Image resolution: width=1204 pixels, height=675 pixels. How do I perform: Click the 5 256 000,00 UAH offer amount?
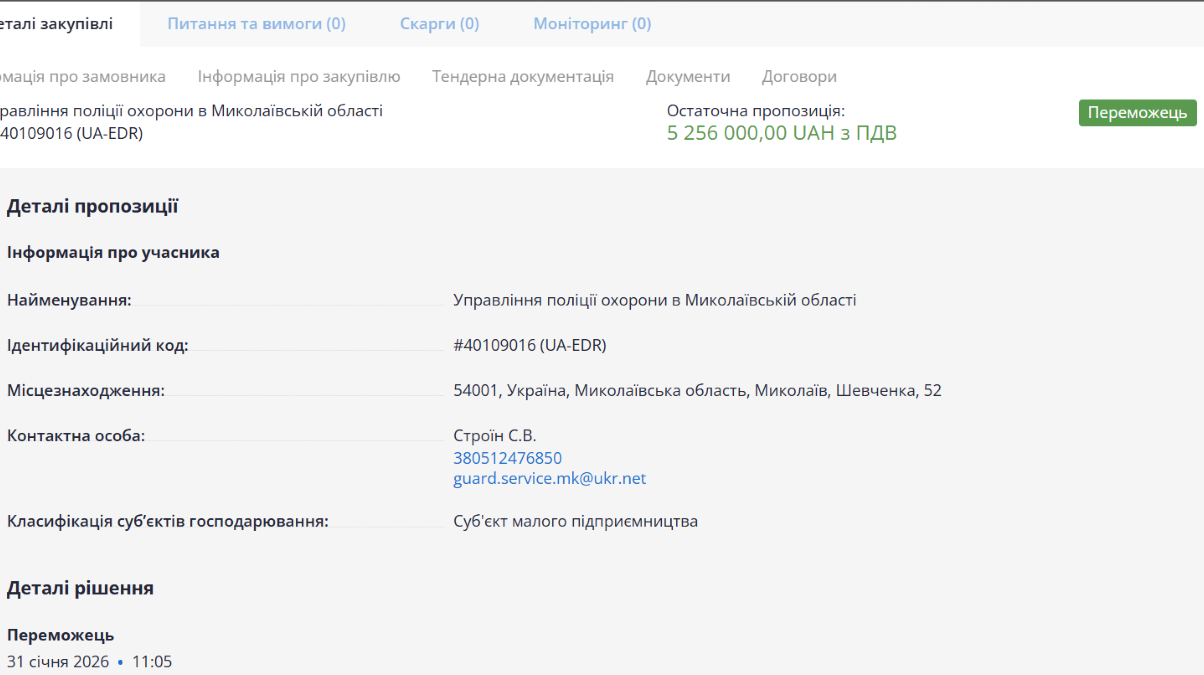(781, 133)
